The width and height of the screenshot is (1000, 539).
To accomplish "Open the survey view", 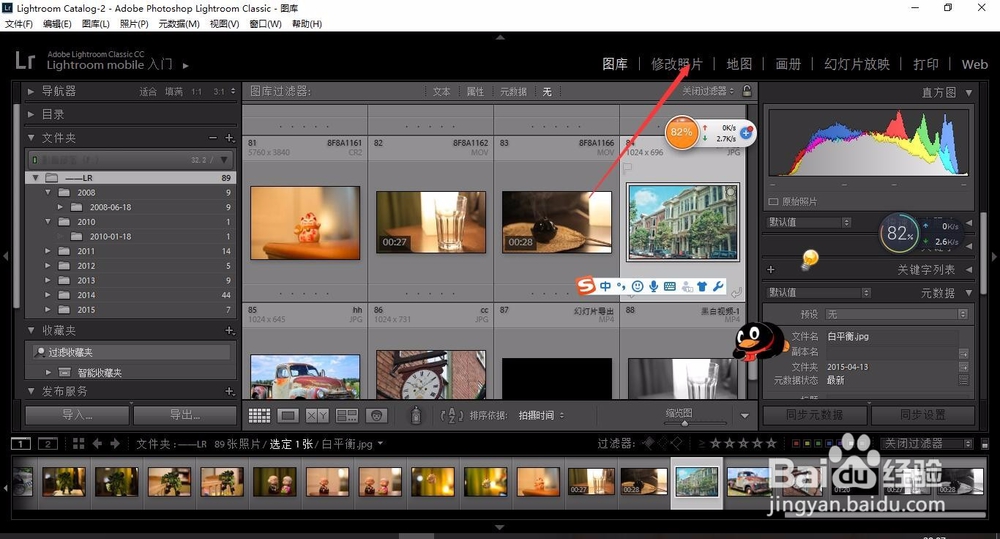I will pyautogui.click(x=346, y=416).
